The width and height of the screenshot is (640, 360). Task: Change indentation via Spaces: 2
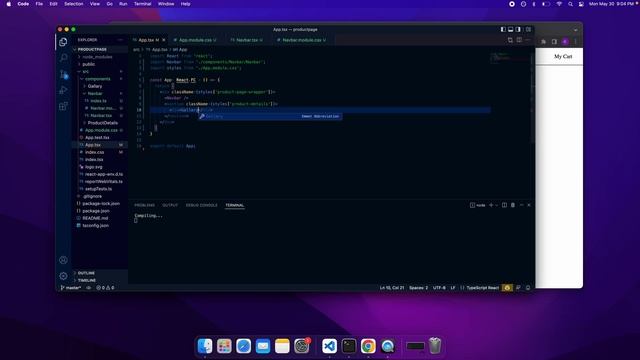(418, 288)
